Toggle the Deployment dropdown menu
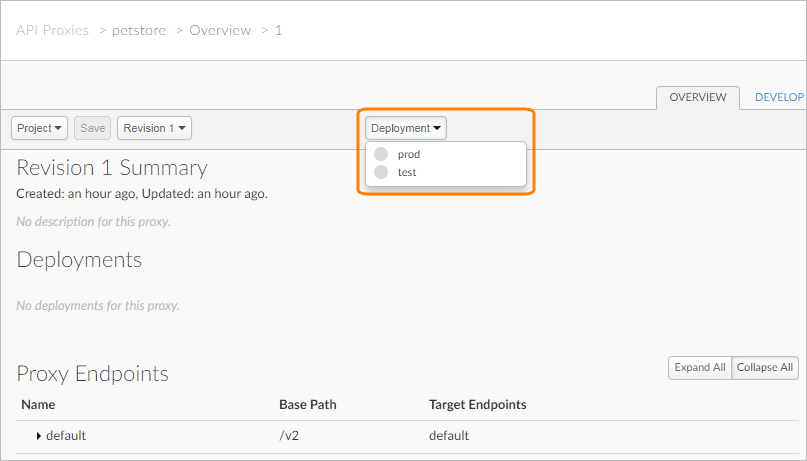Screen dimensions: 807x461 (406, 128)
